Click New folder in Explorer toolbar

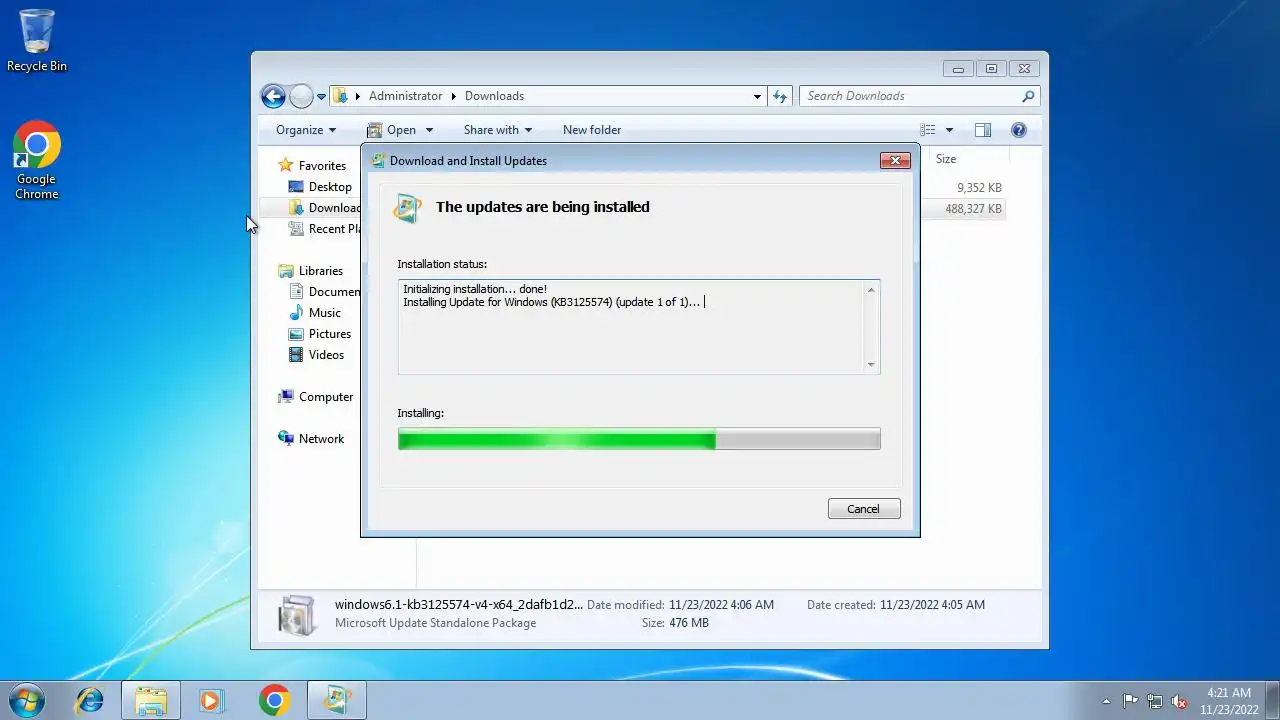(x=592, y=130)
